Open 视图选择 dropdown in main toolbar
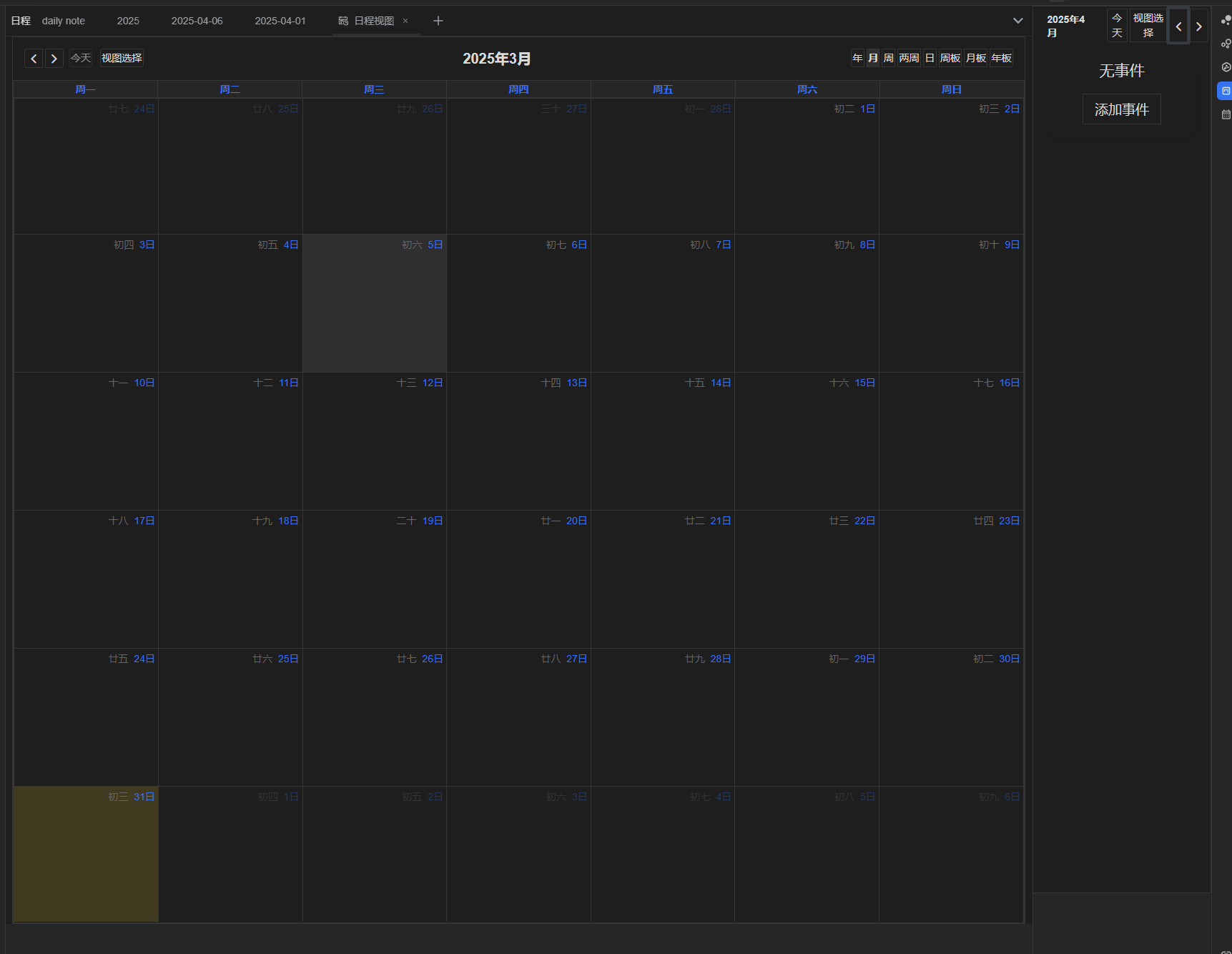The height and width of the screenshot is (954, 1232). [122, 58]
